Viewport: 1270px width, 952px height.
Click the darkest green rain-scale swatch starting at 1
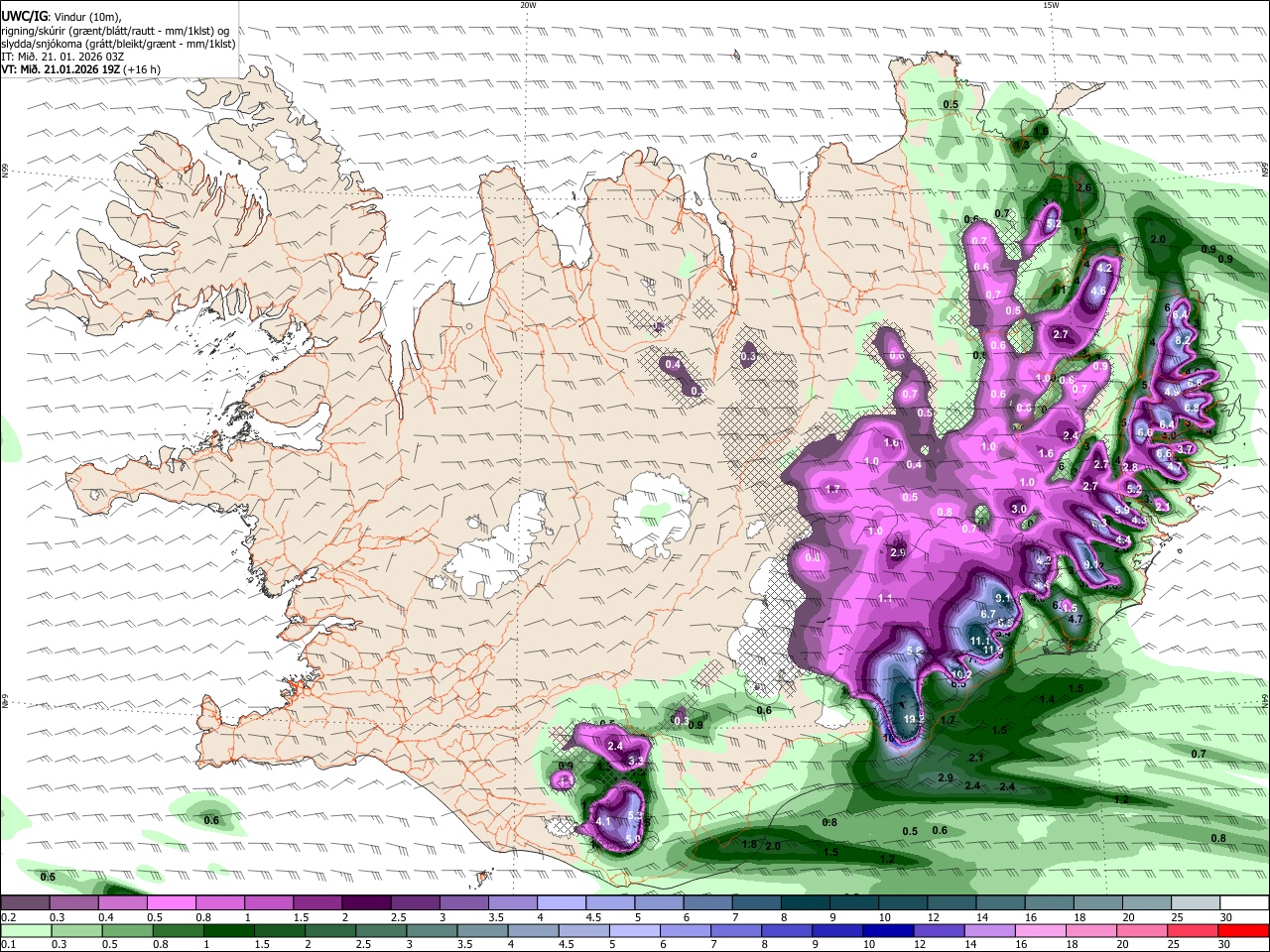click(x=229, y=930)
